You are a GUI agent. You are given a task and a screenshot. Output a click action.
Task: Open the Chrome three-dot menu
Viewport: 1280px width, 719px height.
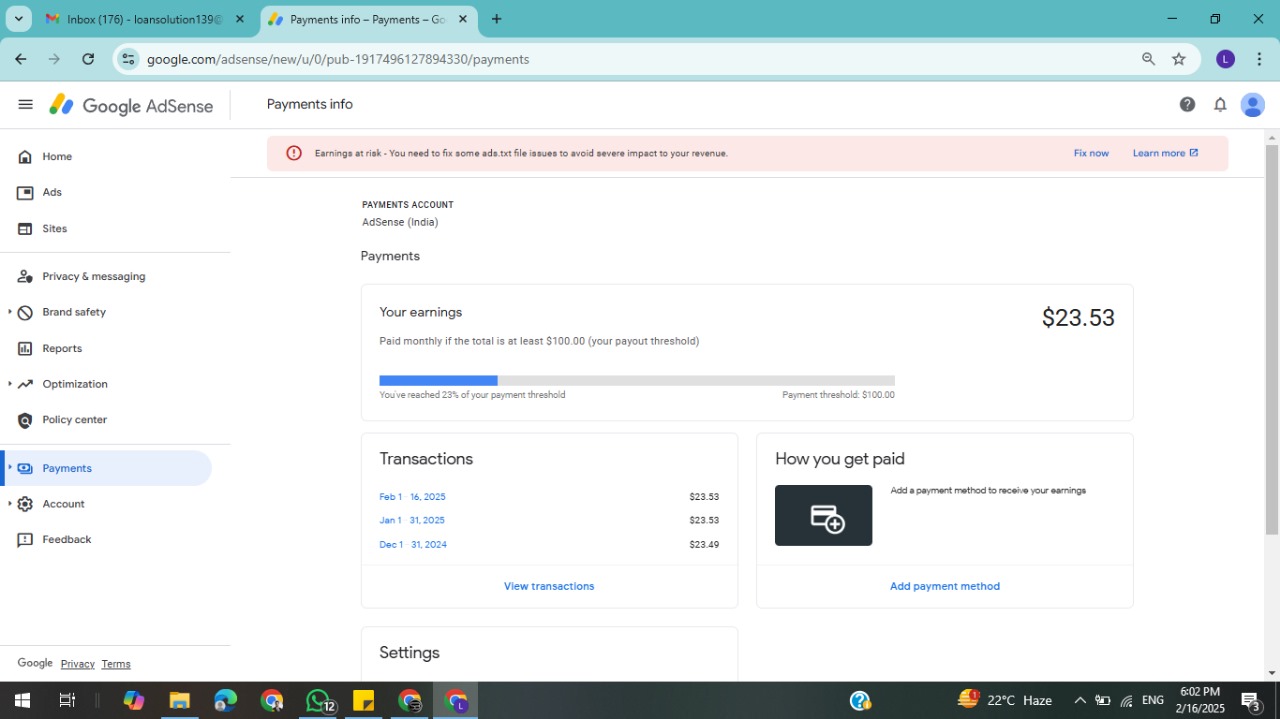click(x=1259, y=59)
